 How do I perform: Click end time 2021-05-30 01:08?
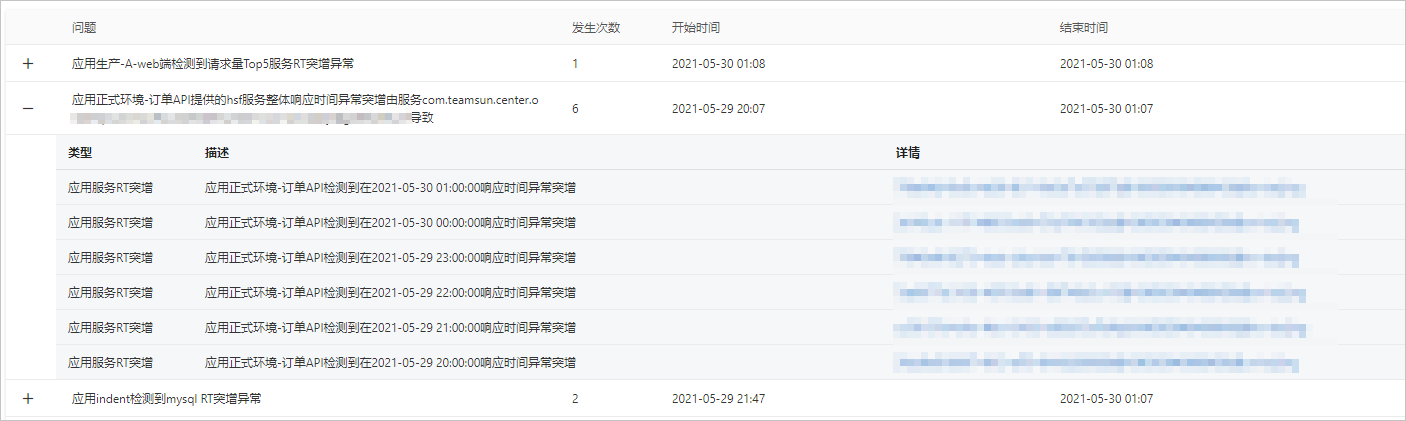point(1106,63)
